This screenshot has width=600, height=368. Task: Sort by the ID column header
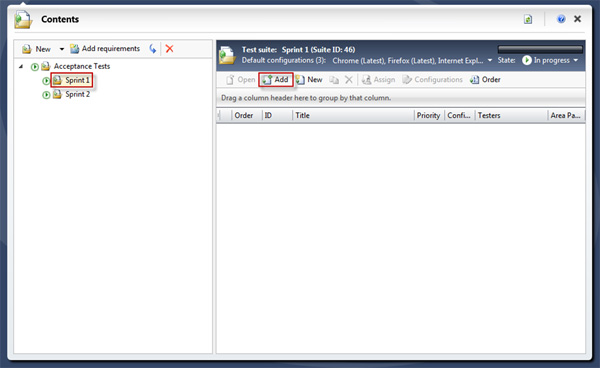277,116
